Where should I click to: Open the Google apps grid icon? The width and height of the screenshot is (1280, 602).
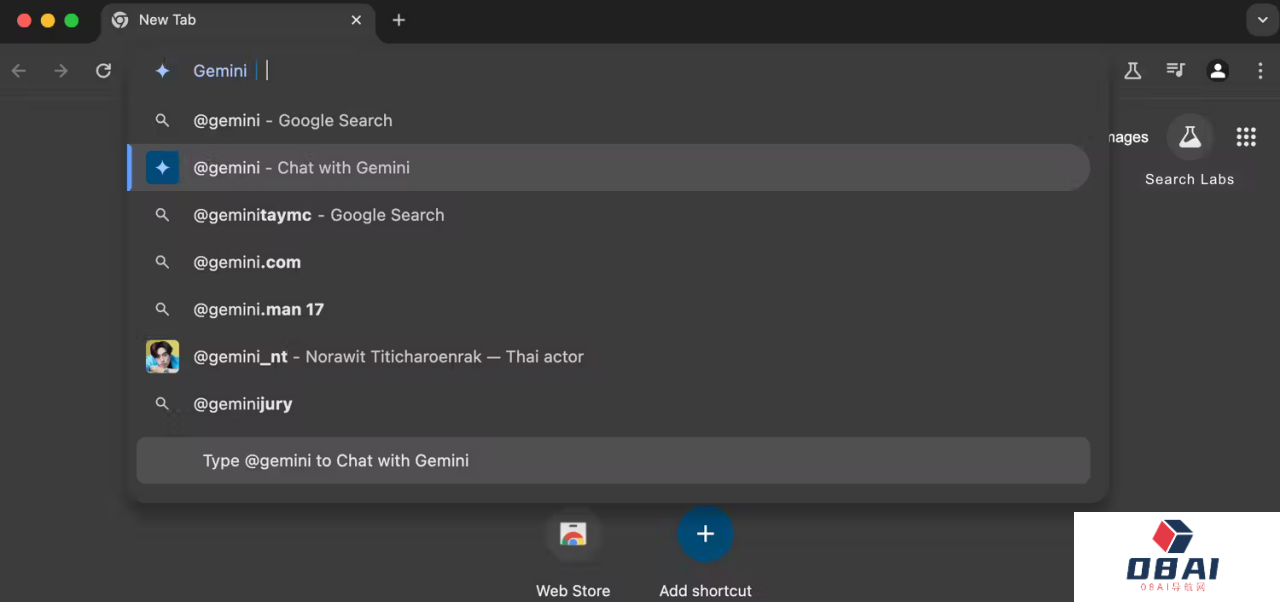coord(1246,137)
